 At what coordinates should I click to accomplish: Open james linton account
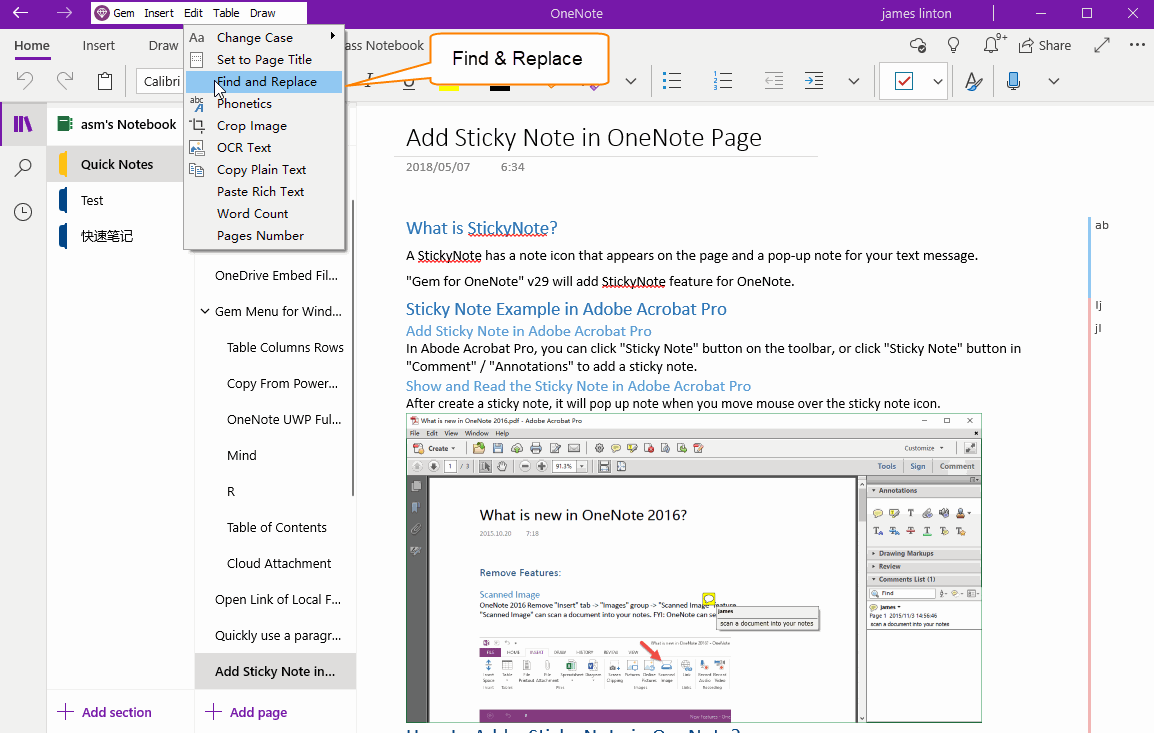[x=916, y=13]
